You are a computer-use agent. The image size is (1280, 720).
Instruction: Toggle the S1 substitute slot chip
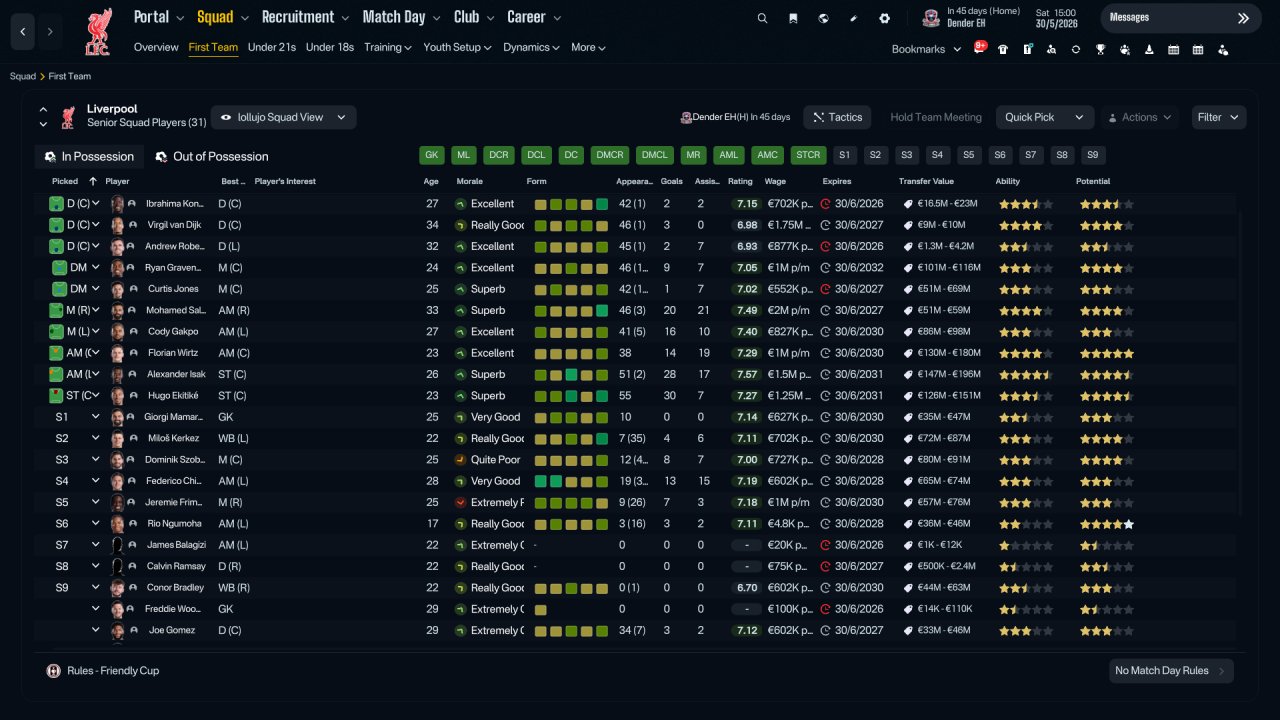[845, 155]
